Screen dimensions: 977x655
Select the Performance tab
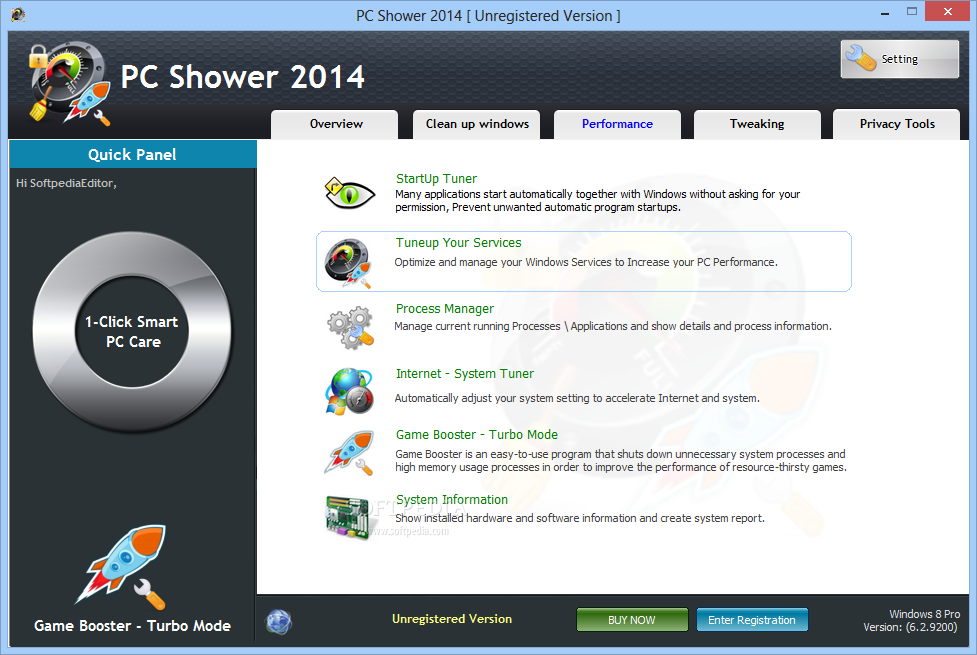[x=617, y=124]
